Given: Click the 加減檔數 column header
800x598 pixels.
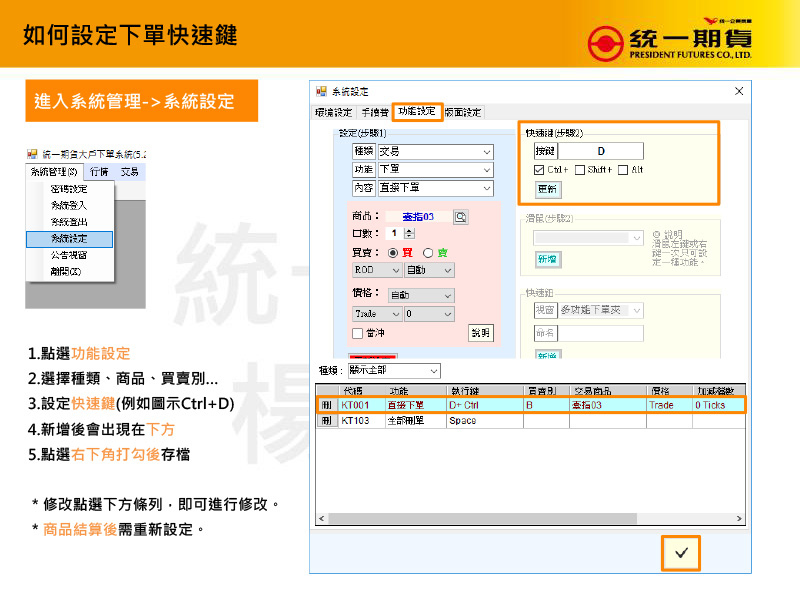Looking at the screenshot, I should point(718,391).
